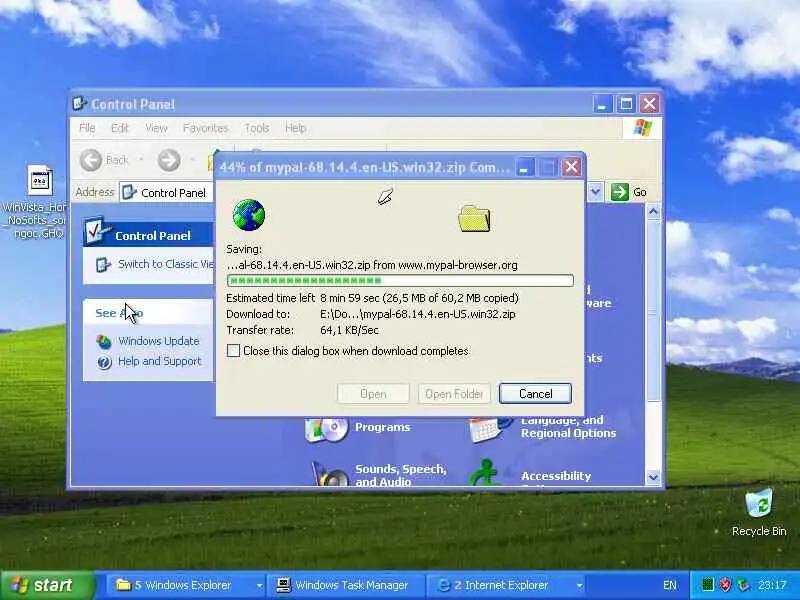Screen dimensions: 800x600
Task: Click Control Panel scrollbar up arrow
Action: (654, 211)
